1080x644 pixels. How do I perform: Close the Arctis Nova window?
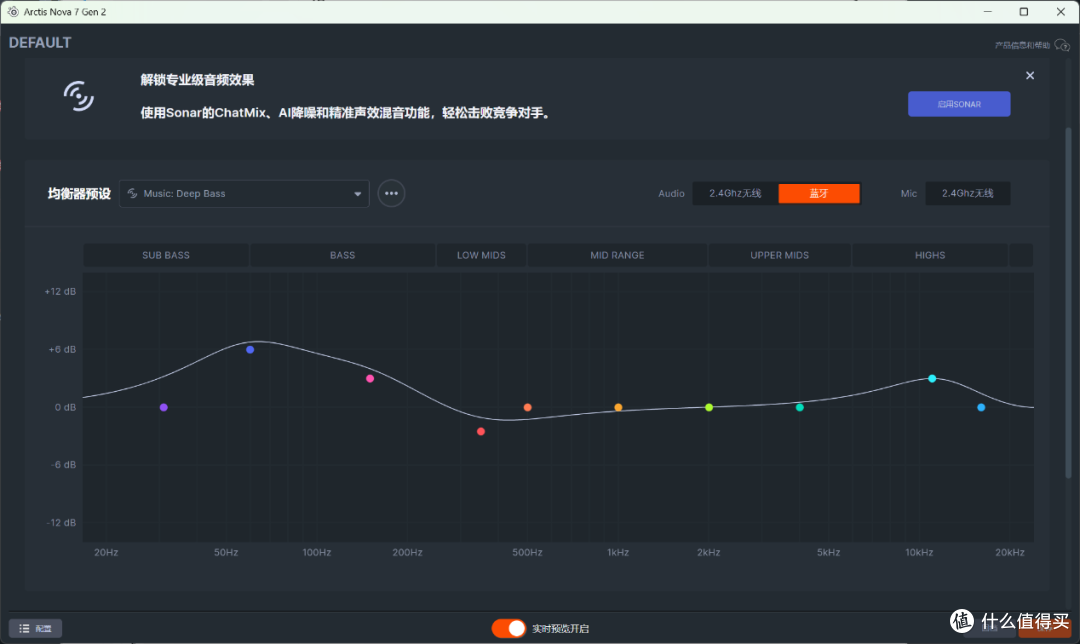click(1061, 12)
